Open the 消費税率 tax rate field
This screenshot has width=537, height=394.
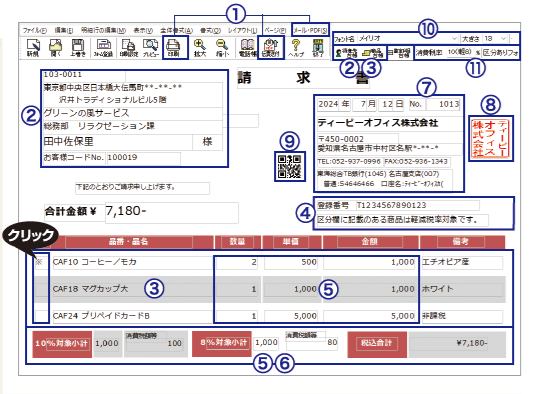(460, 52)
